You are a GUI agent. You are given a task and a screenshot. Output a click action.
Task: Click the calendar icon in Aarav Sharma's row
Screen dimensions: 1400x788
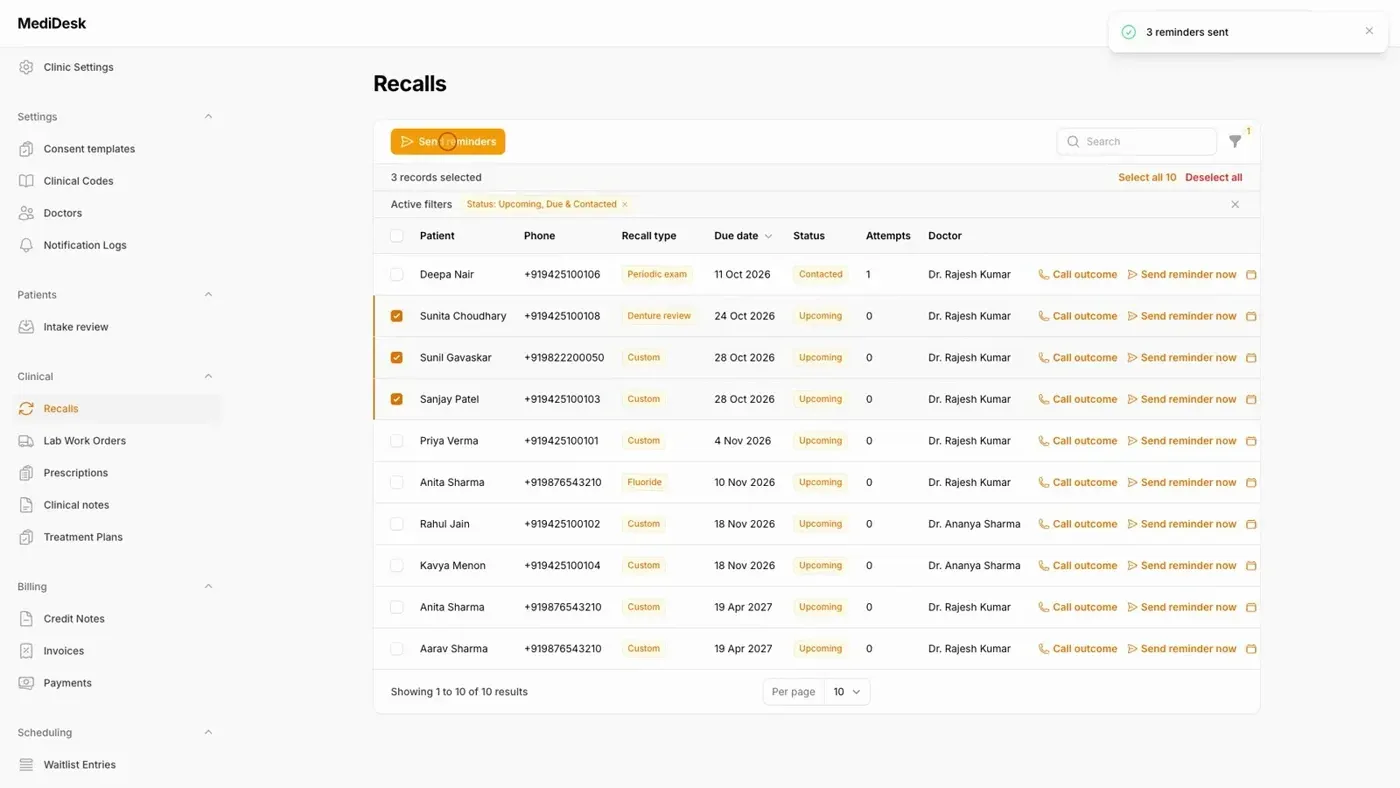click(1251, 649)
